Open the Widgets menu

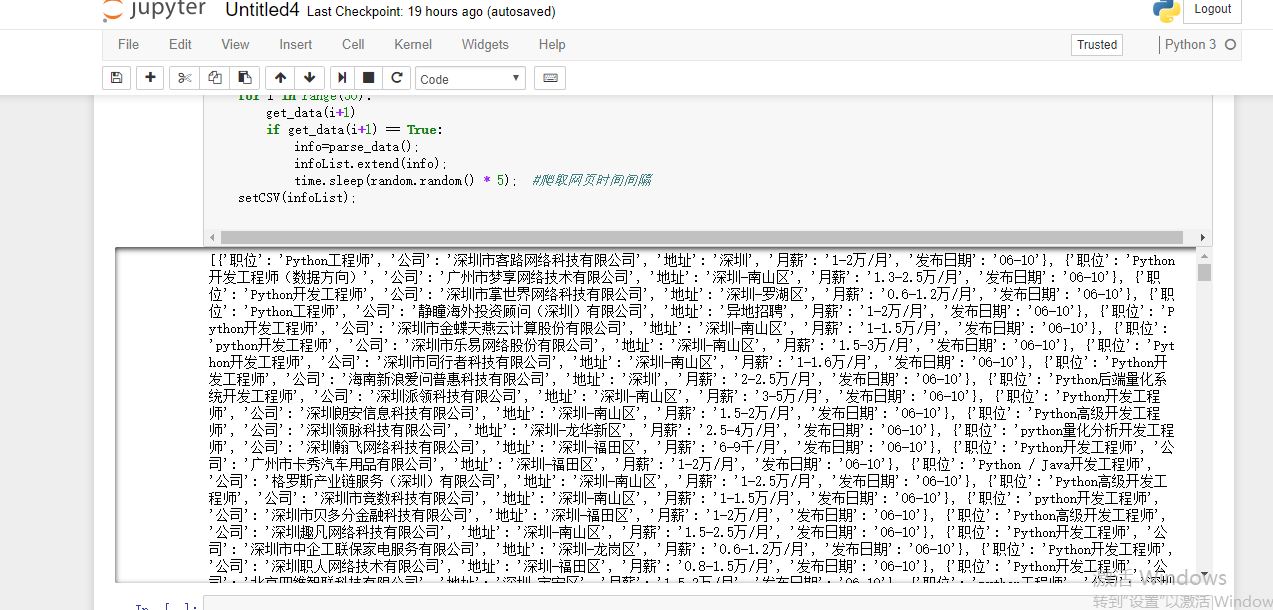(x=485, y=44)
